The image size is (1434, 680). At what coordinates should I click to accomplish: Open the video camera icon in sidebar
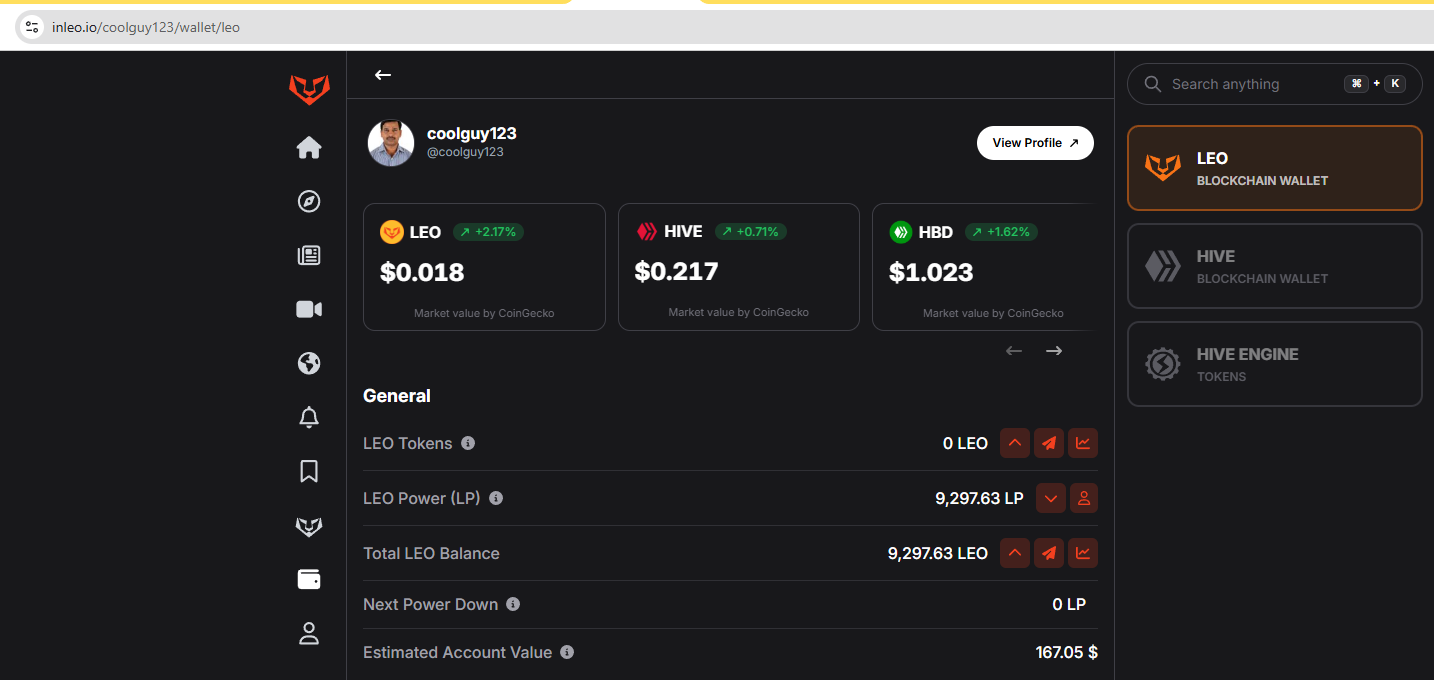pos(309,309)
